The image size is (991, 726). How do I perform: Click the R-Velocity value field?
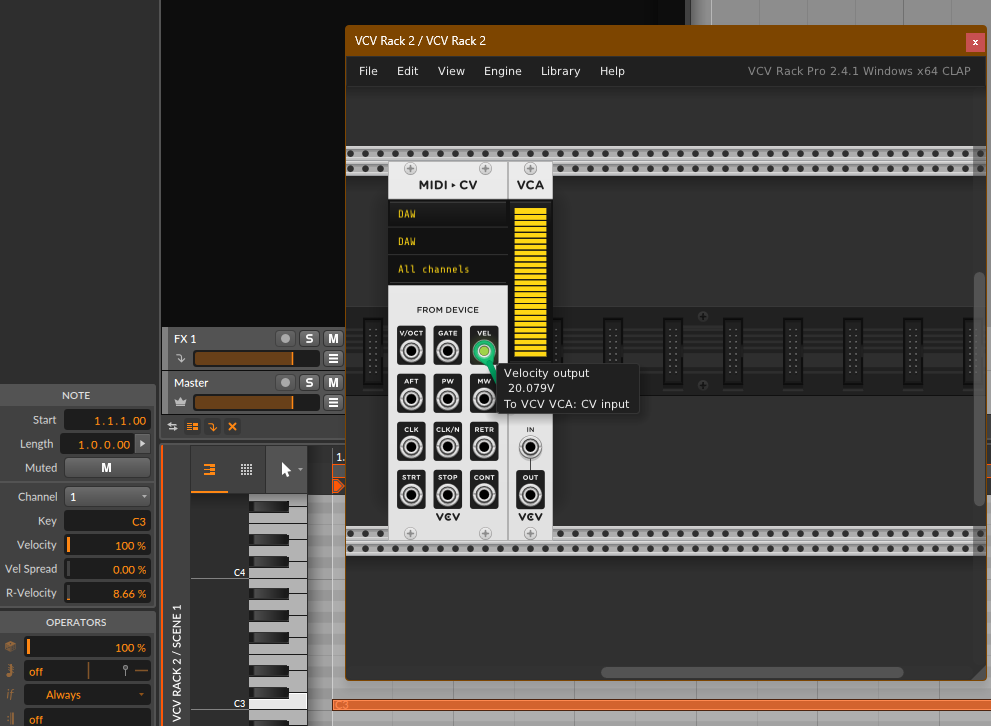point(107,593)
